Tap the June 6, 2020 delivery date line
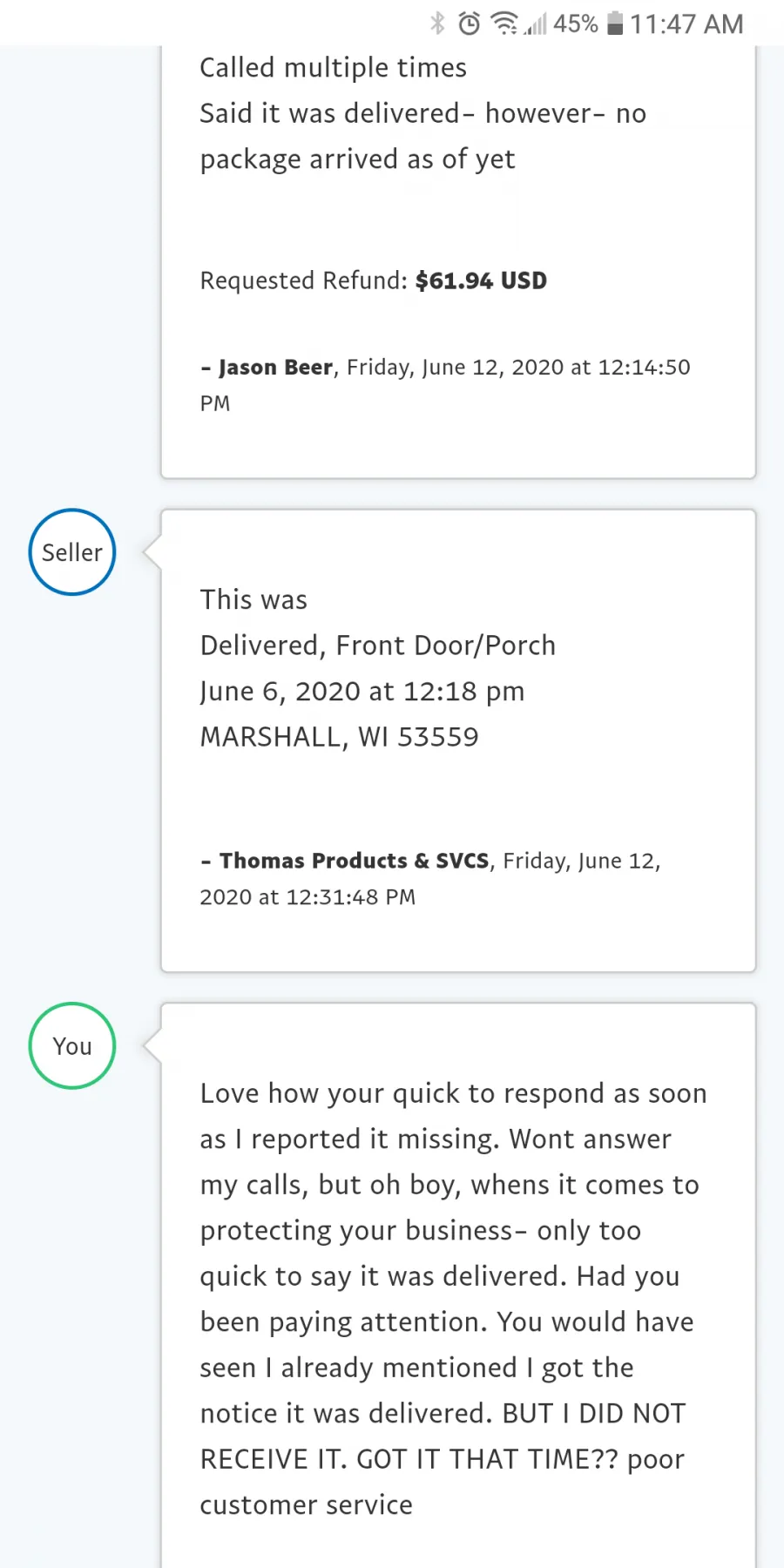 (x=362, y=692)
